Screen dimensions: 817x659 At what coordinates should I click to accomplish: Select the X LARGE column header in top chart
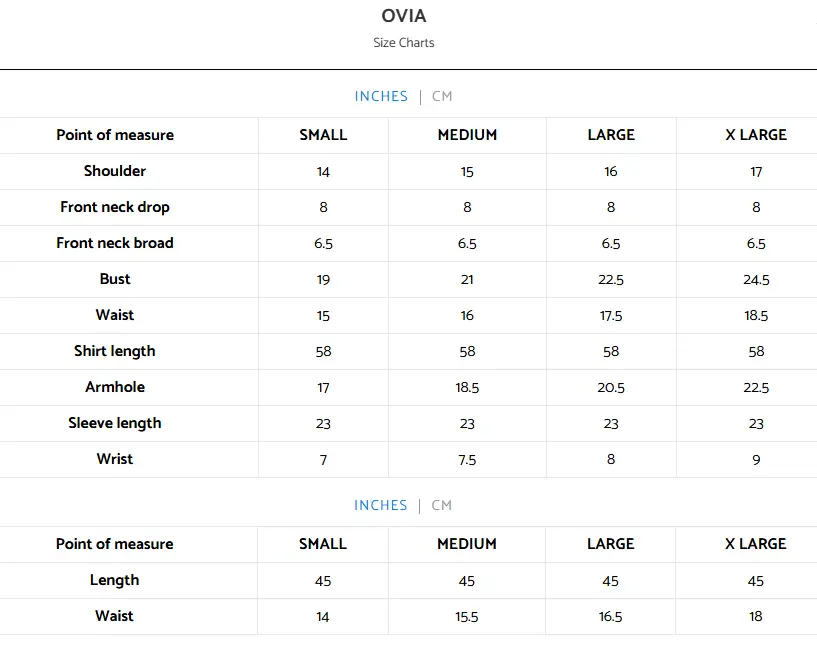[x=755, y=135]
